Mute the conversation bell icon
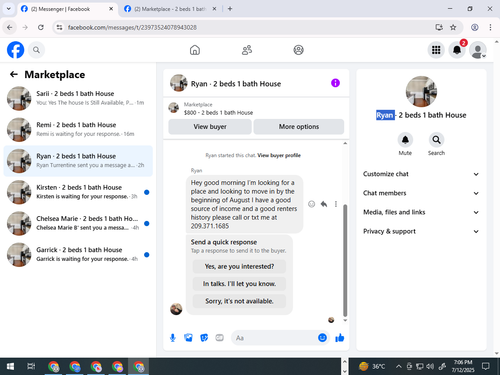500x375 pixels. coord(405,140)
